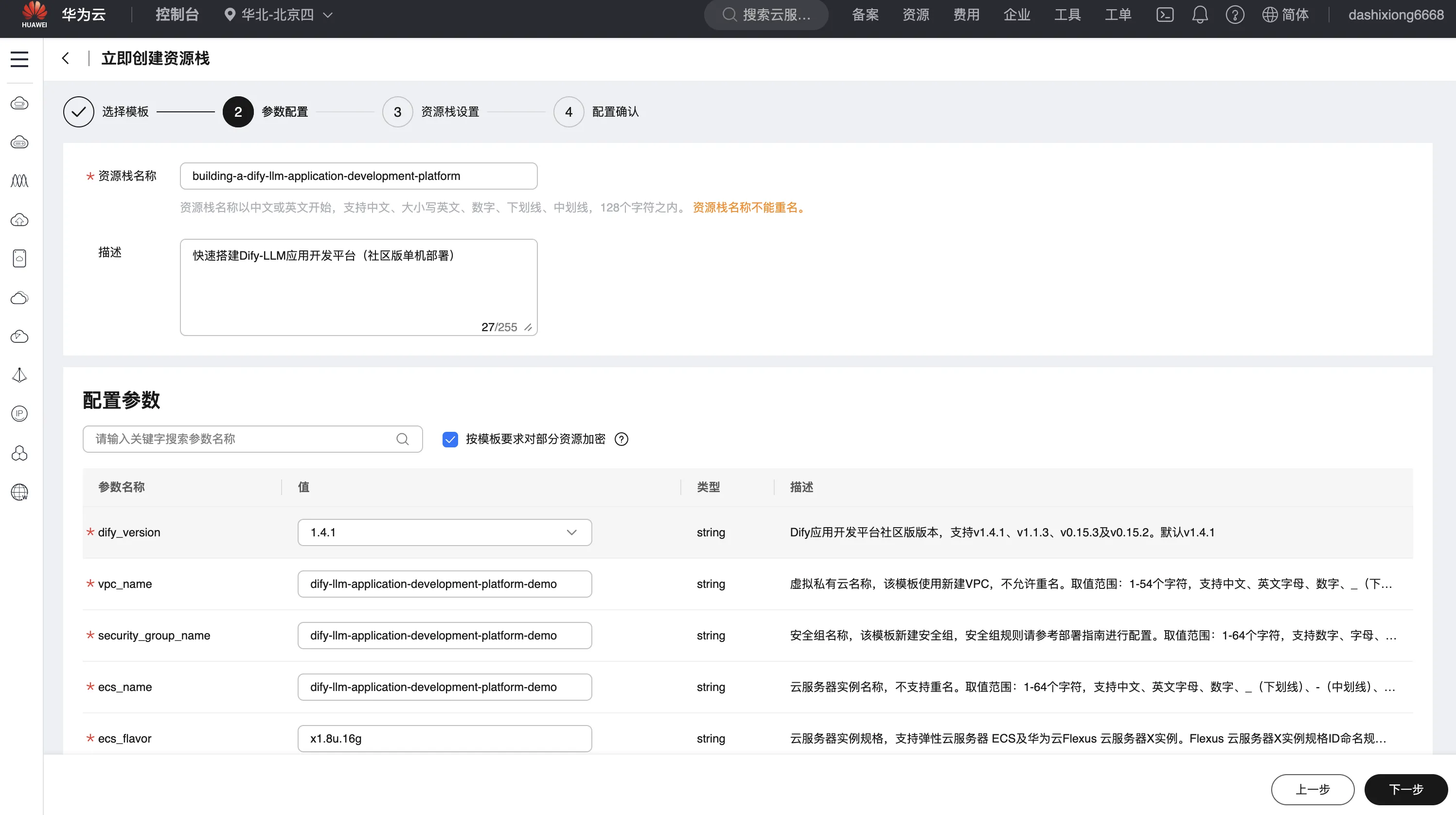Click the resize handle on description box
This screenshot has height=815, width=1456.
coord(529,327)
